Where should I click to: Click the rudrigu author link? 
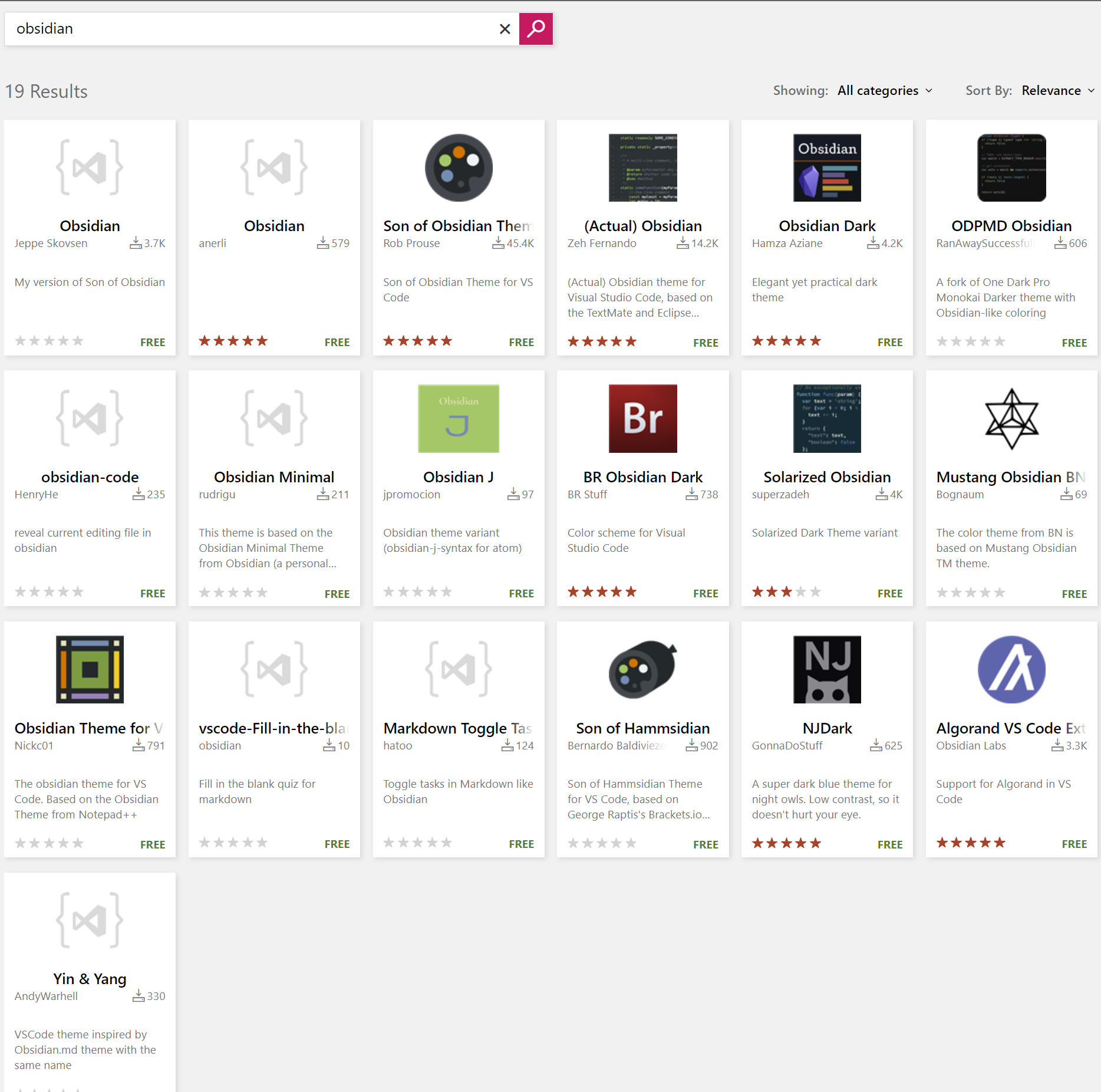click(x=216, y=494)
